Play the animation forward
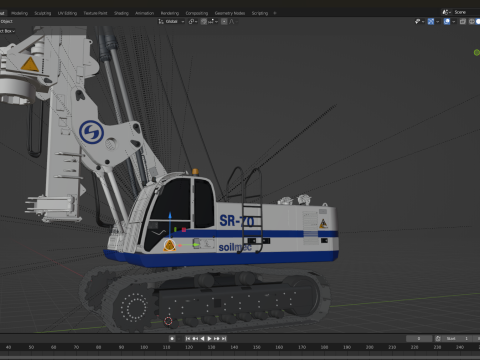This screenshot has width=480, height=360. click(209, 339)
